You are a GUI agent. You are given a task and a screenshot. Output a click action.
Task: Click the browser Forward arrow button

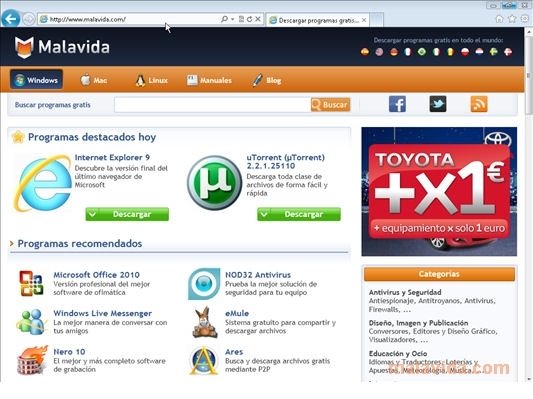(29, 19)
